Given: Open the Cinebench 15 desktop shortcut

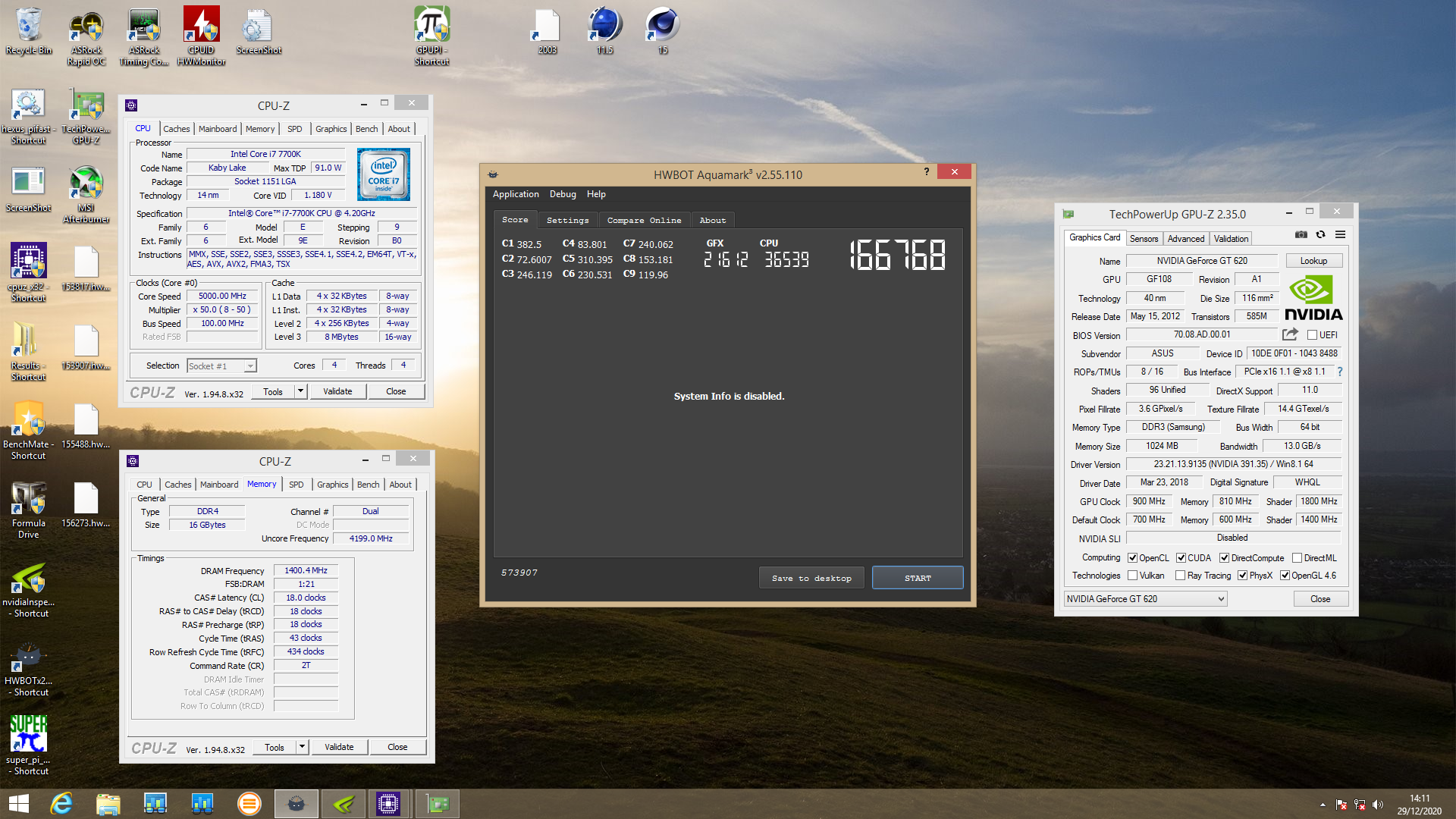Looking at the screenshot, I should pyautogui.click(x=663, y=30).
